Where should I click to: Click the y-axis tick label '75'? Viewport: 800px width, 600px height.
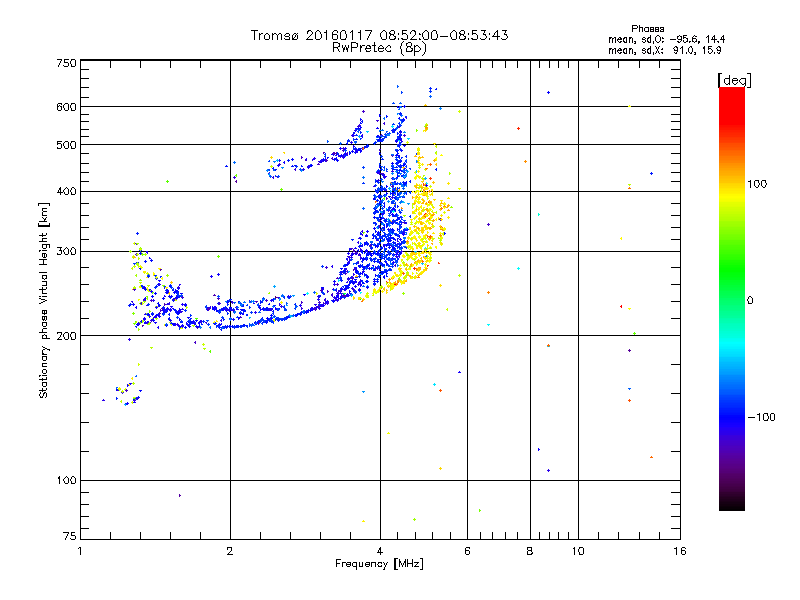pyautogui.click(x=70, y=536)
